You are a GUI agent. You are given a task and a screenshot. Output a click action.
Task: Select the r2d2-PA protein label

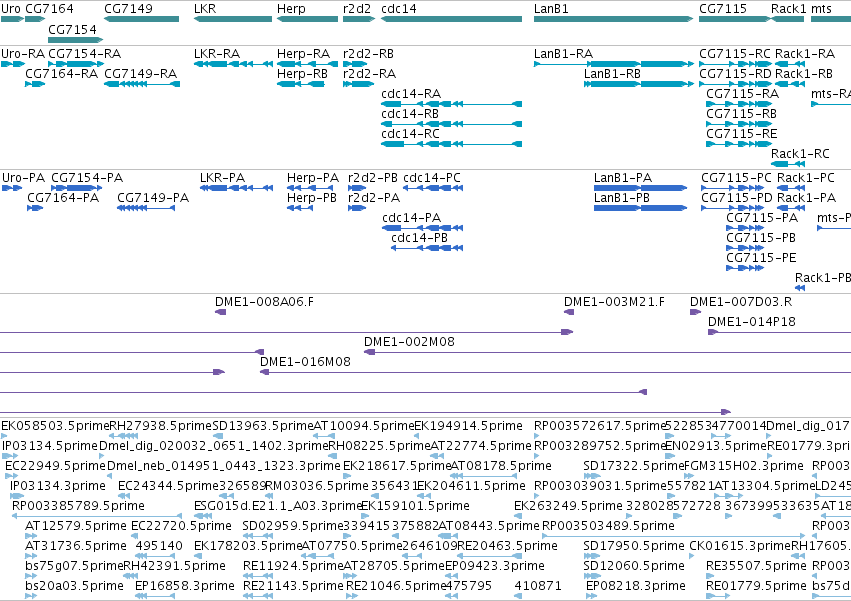(x=374, y=198)
